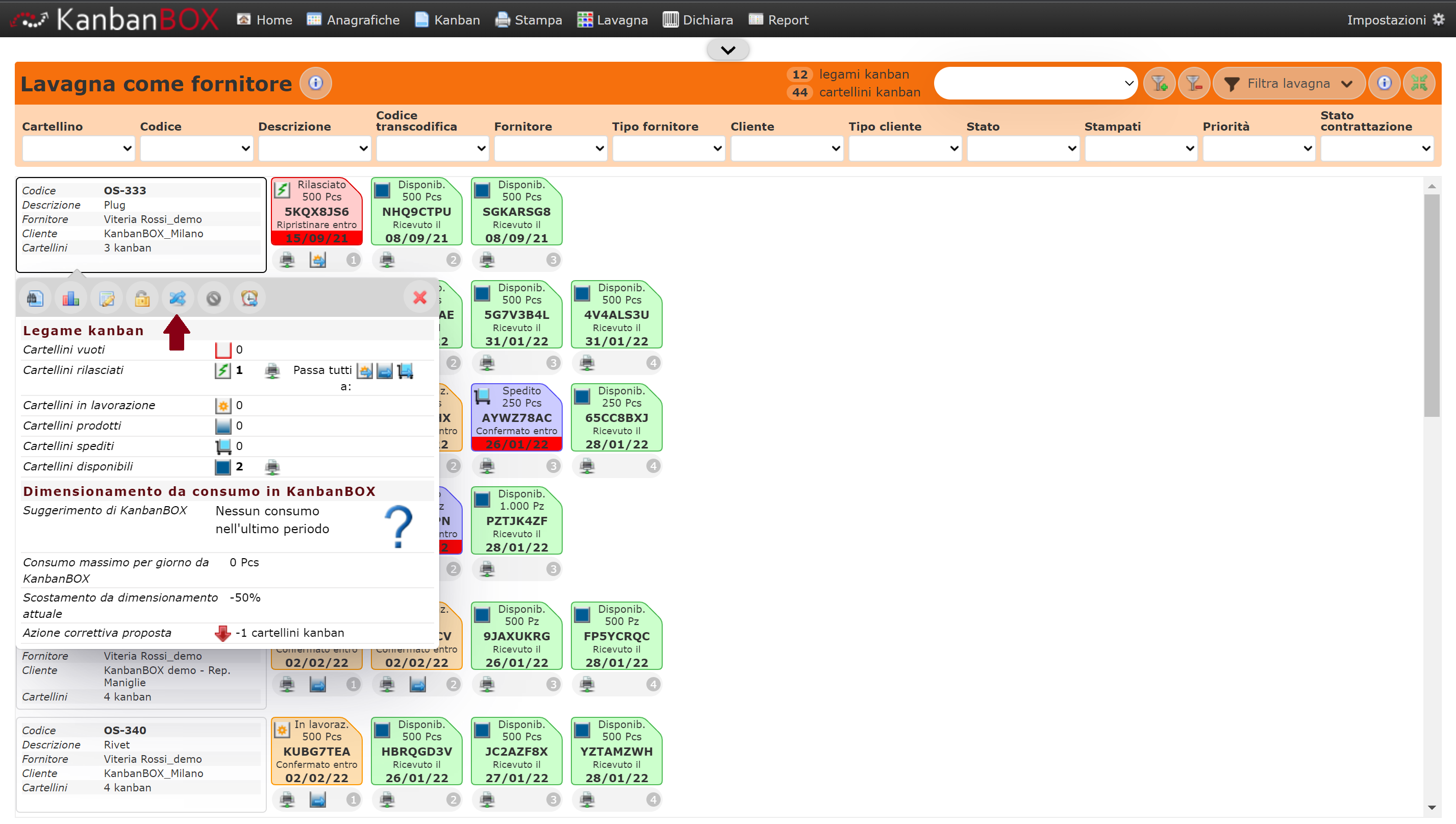
Task: Select the Disponib. card 65CC8BXJ
Action: click(617, 418)
